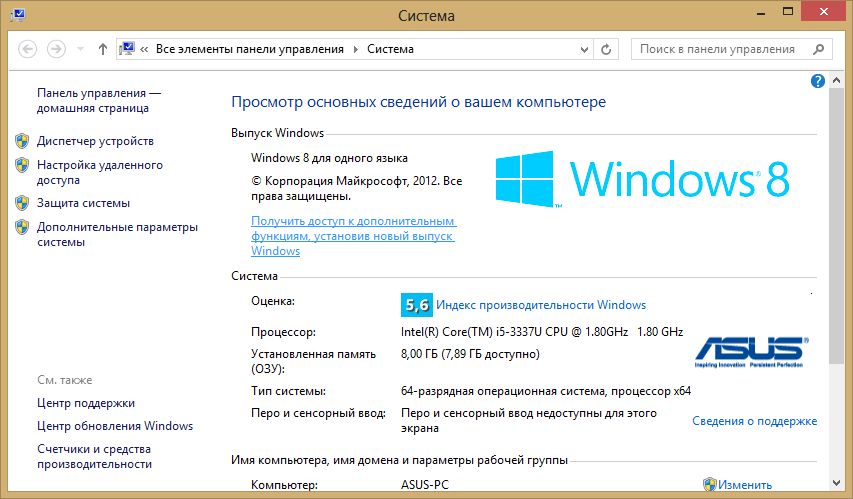Click the shield icon next to Изменить
The image size is (853, 499).
coord(709,485)
